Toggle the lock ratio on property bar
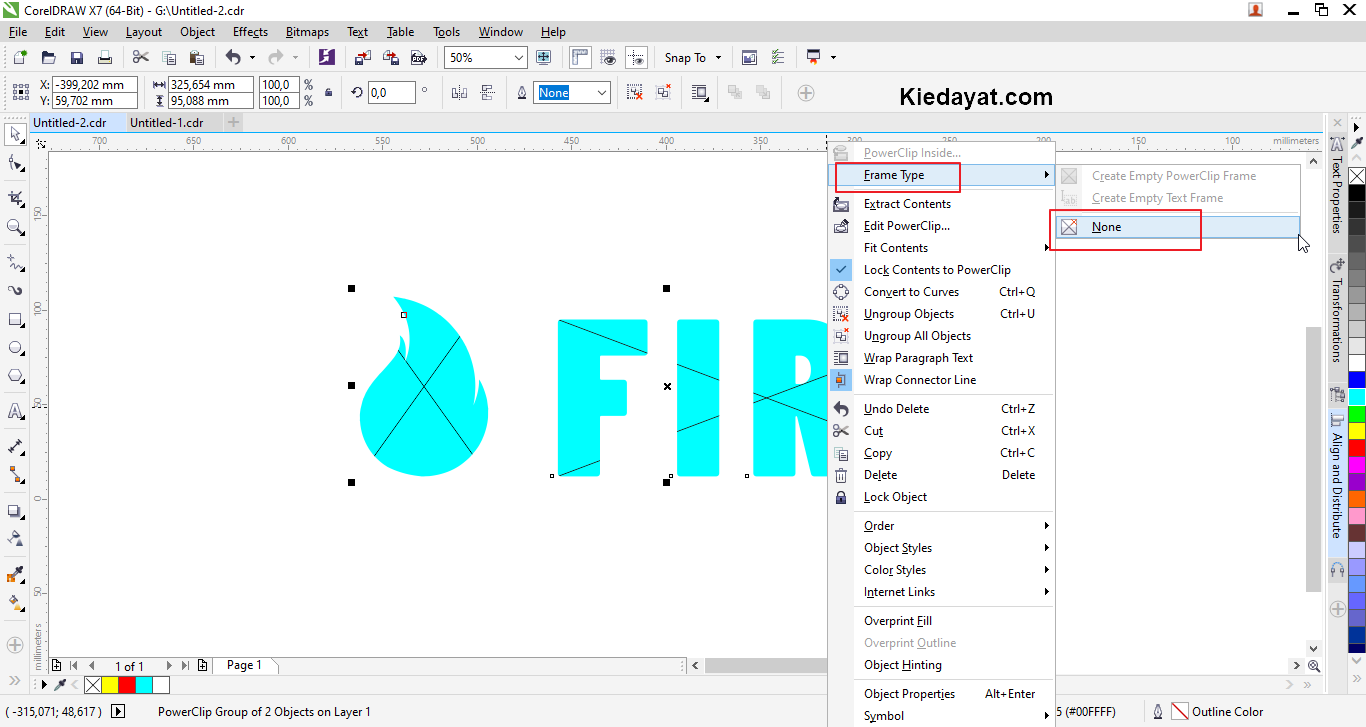The height and width of the screenshot is (727, 1366). 328,92
